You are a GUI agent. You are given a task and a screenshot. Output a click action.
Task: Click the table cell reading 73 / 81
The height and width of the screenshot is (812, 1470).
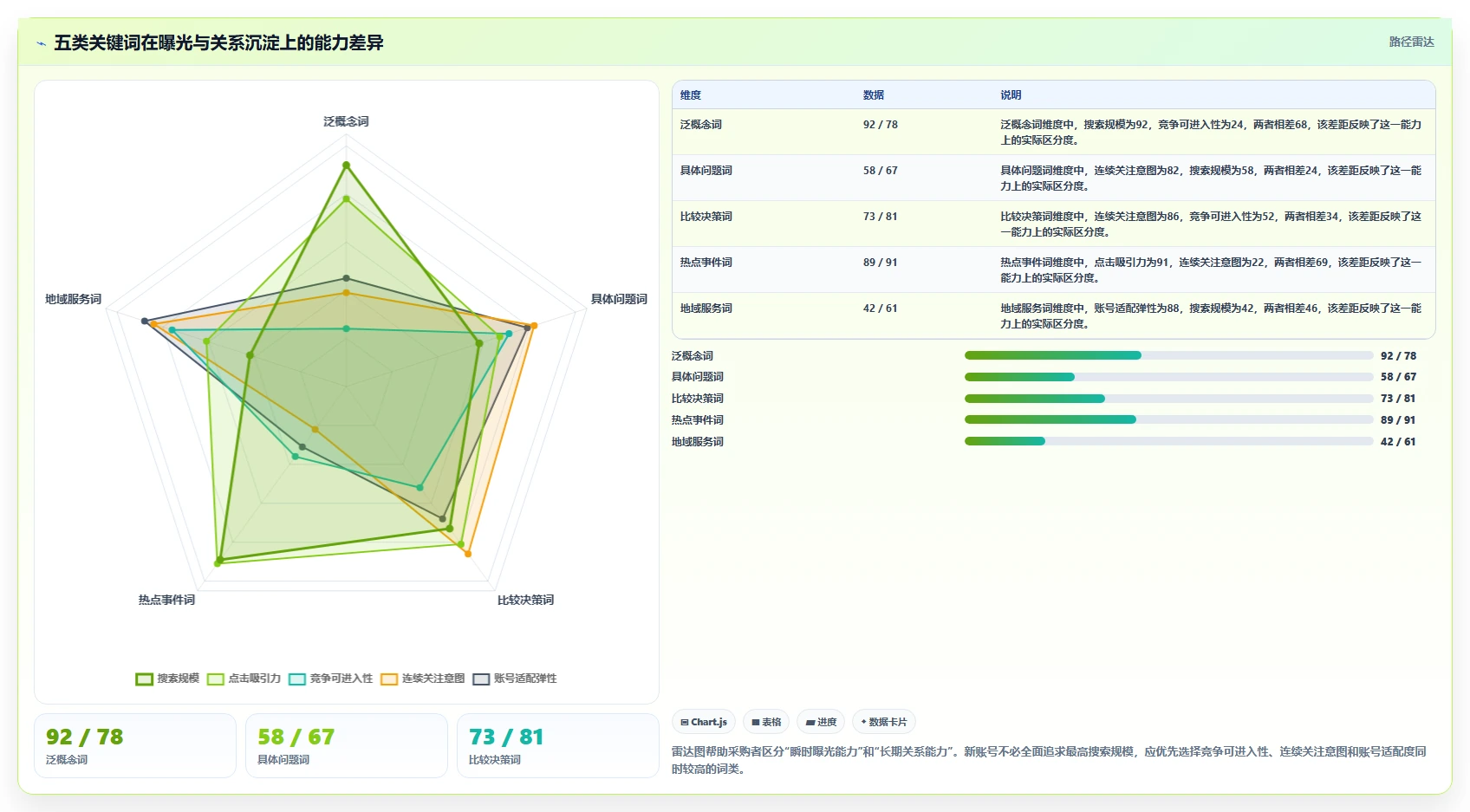tap(881, 217)
